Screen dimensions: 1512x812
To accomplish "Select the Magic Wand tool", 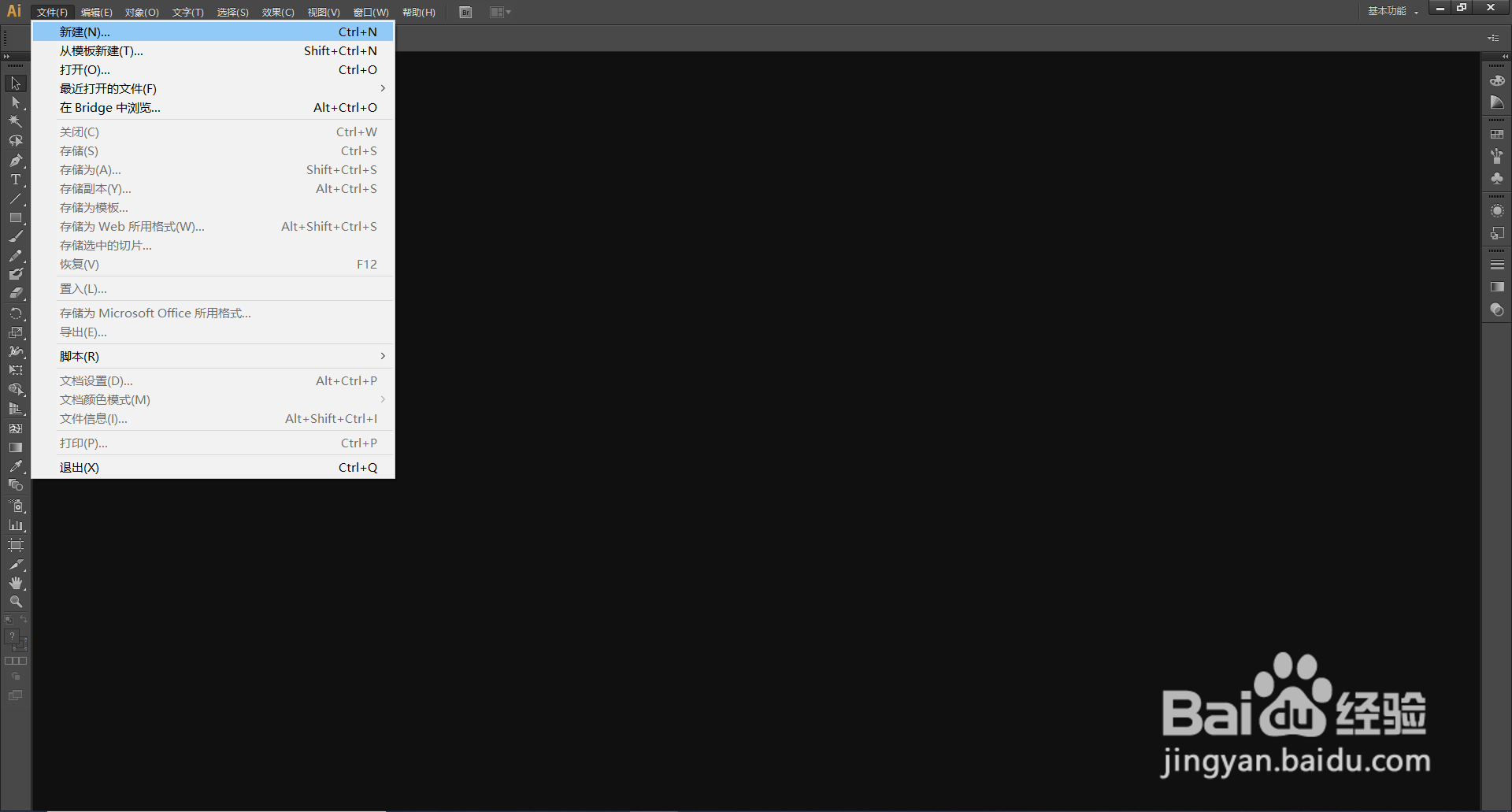I will pyautogui.click(x=16, y=121).
